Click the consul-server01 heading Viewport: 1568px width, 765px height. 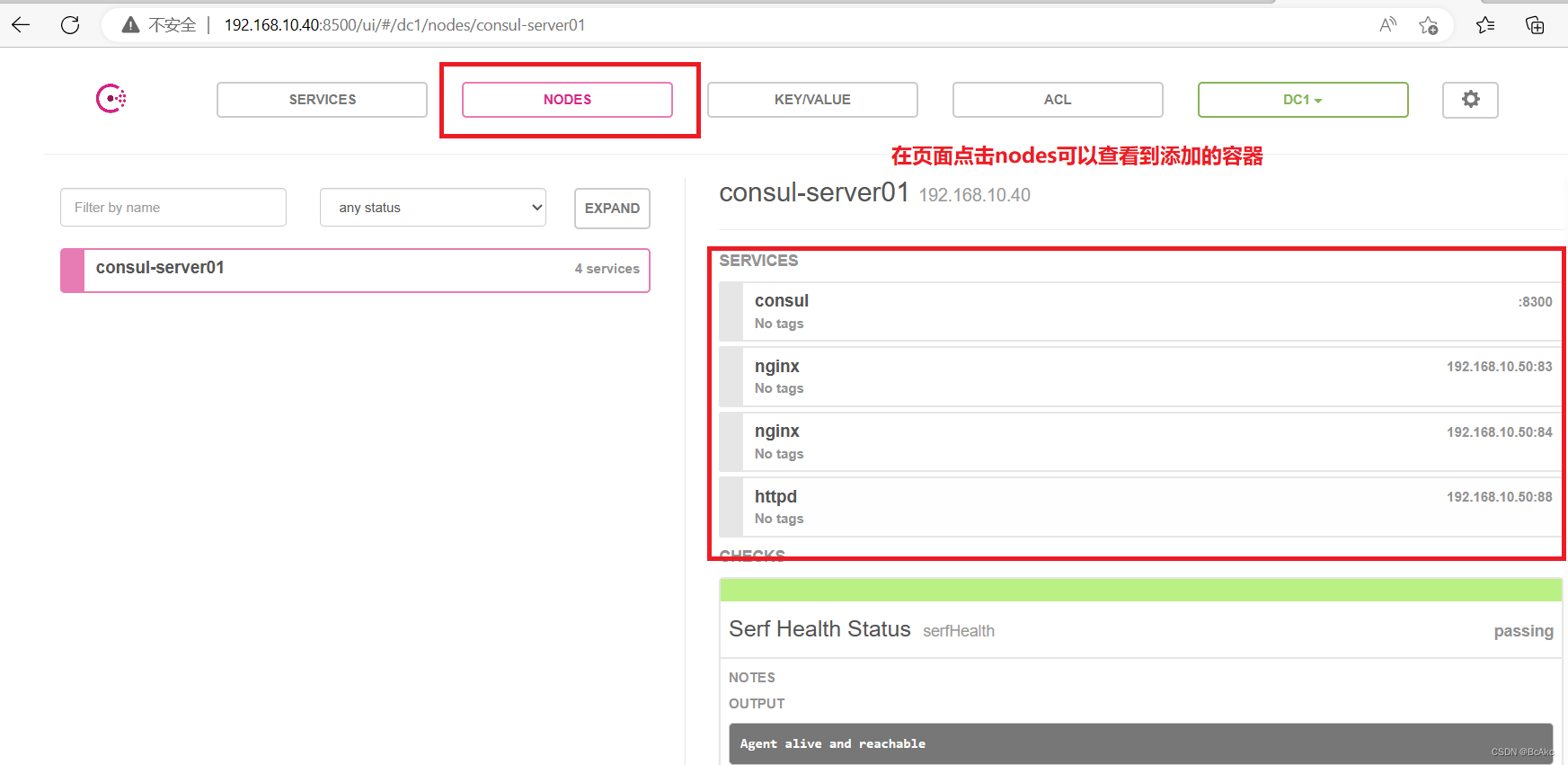click(x=814, y=192)
